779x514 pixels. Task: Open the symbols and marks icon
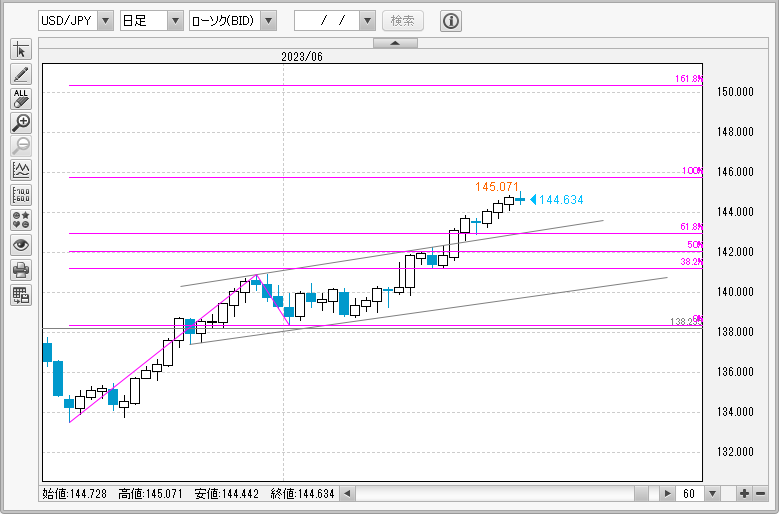click(21, 220)
